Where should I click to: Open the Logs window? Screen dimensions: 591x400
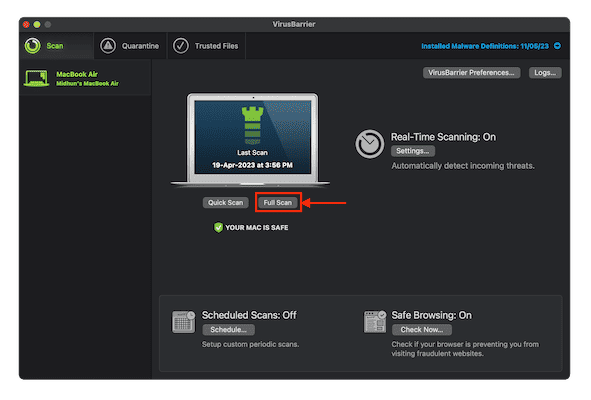(545, 73)
